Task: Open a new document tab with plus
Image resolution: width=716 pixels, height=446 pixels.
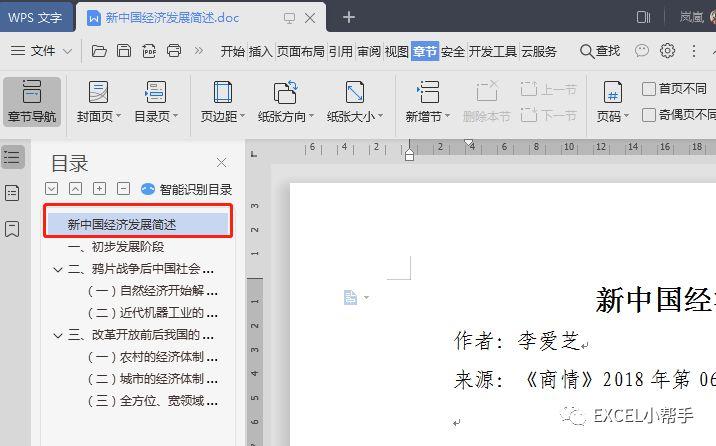Action: tap(349, 17)
